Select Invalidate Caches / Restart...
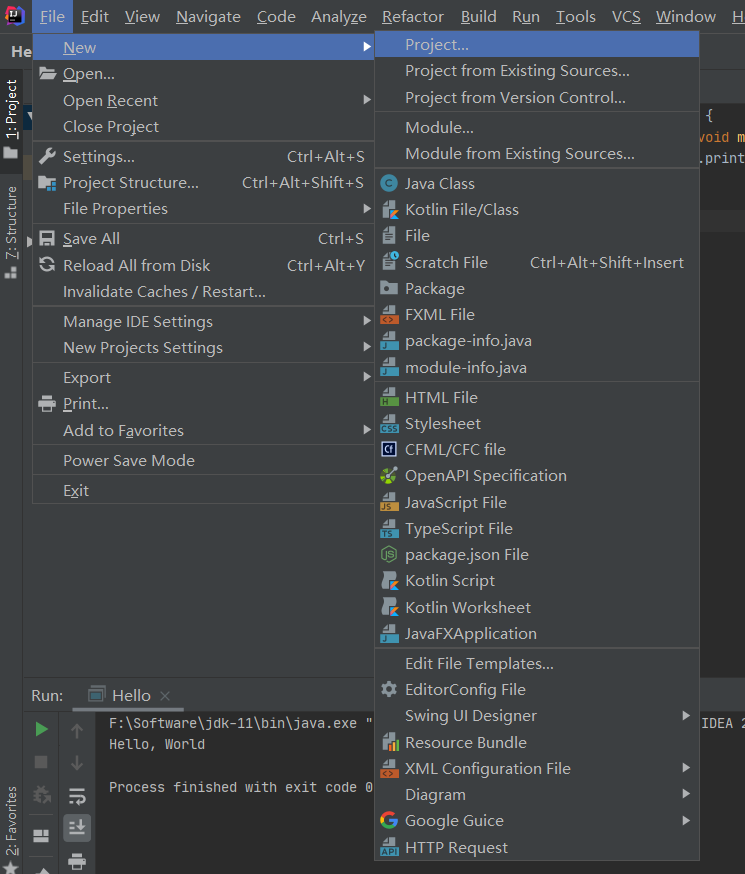The height and width of the screenshot is (874, 745). click(203, 292)
